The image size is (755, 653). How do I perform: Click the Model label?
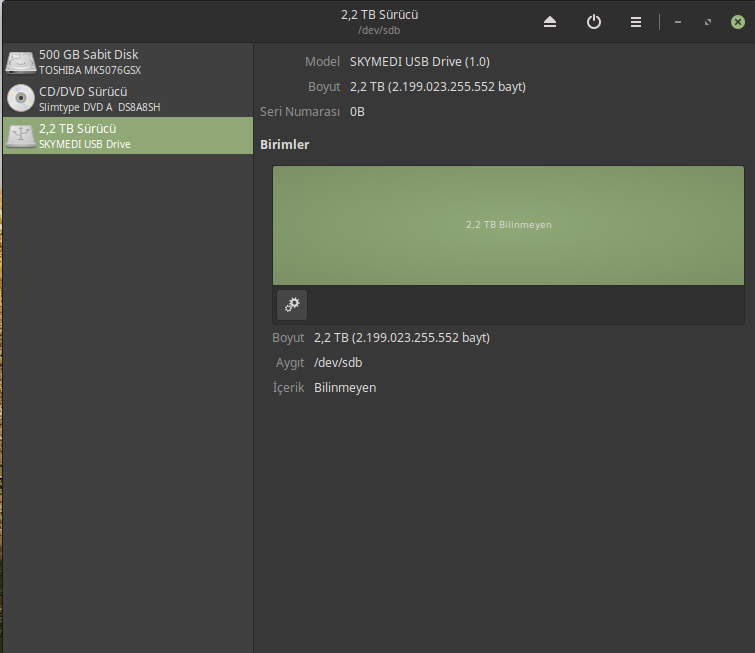point(322,62)
